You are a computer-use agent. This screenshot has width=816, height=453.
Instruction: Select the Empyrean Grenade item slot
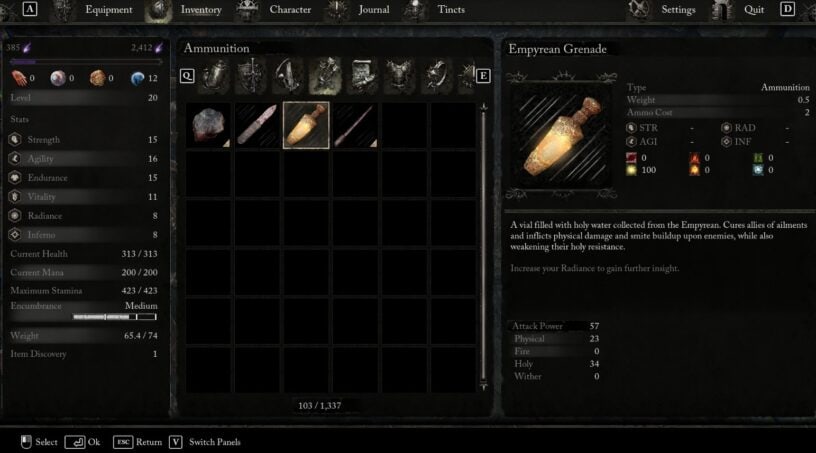tap(306, 125)
